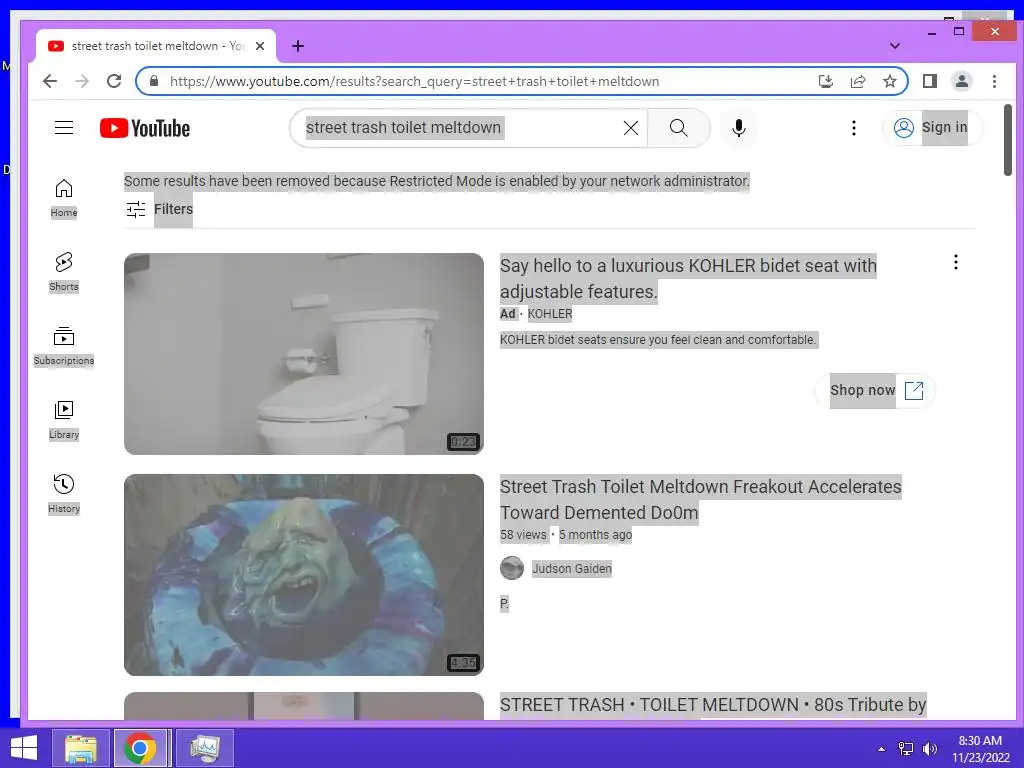Click the Restricted Mode notice text

[x=437, y=181]
